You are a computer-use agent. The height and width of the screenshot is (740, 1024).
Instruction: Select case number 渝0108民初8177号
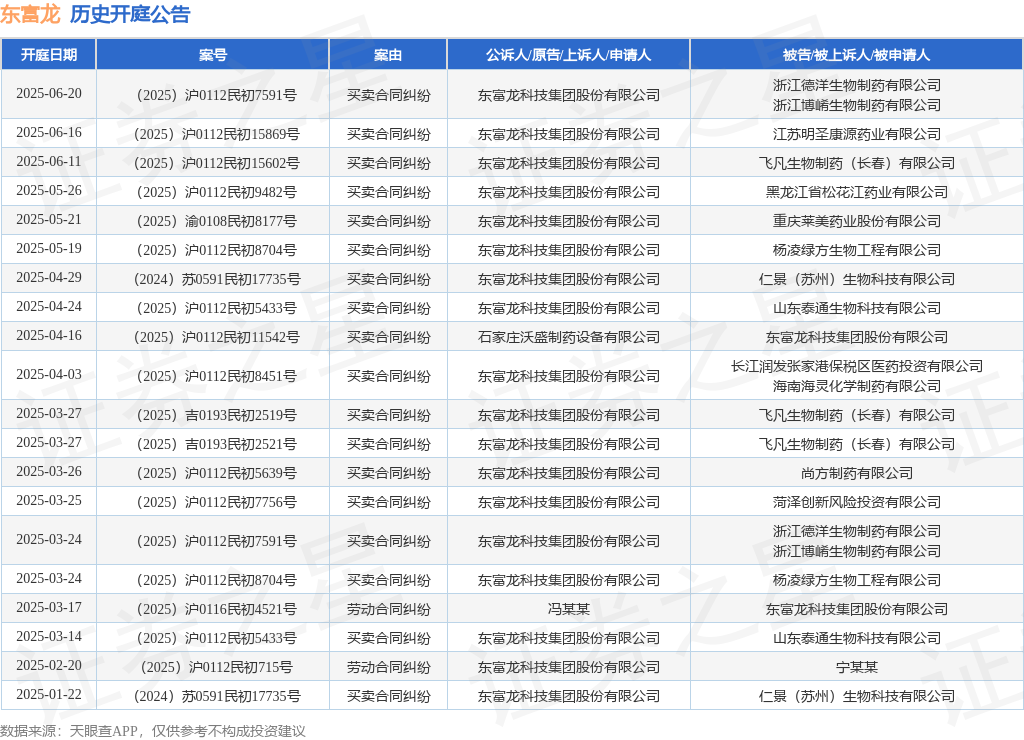[x=217, y=221]
